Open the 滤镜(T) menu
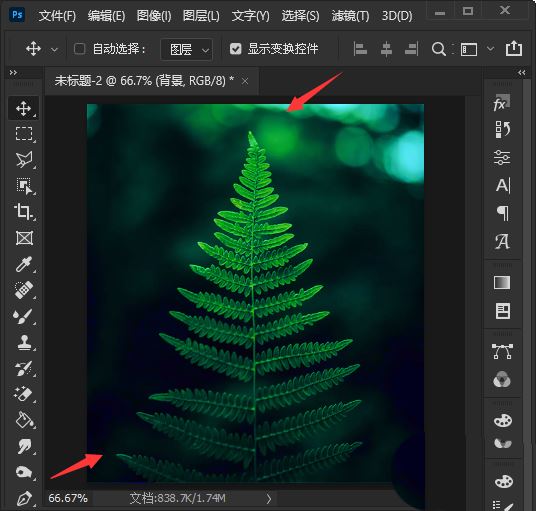Viewport: 536px width, 511px height. (350, 16)
